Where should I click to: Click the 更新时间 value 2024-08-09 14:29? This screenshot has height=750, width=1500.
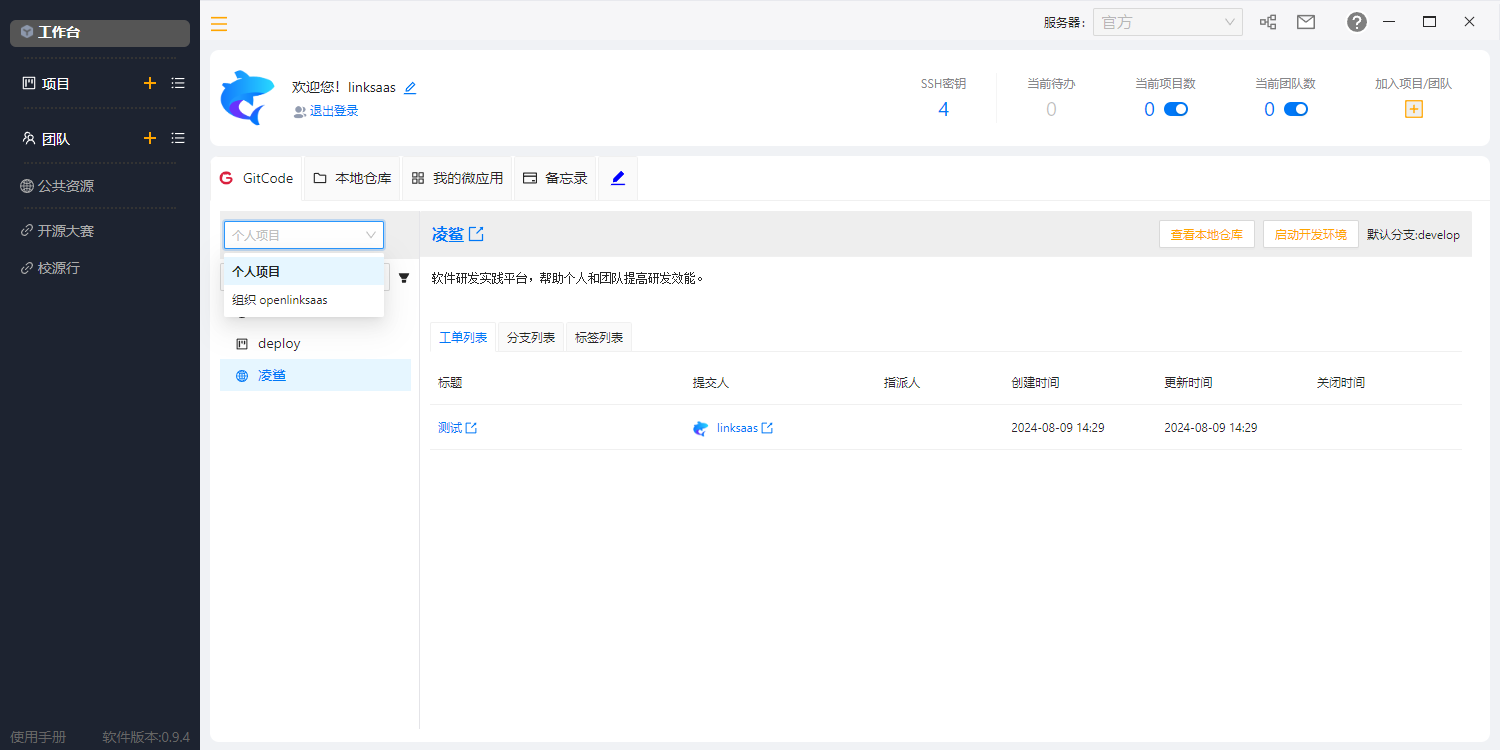(x=1211, y=428)
